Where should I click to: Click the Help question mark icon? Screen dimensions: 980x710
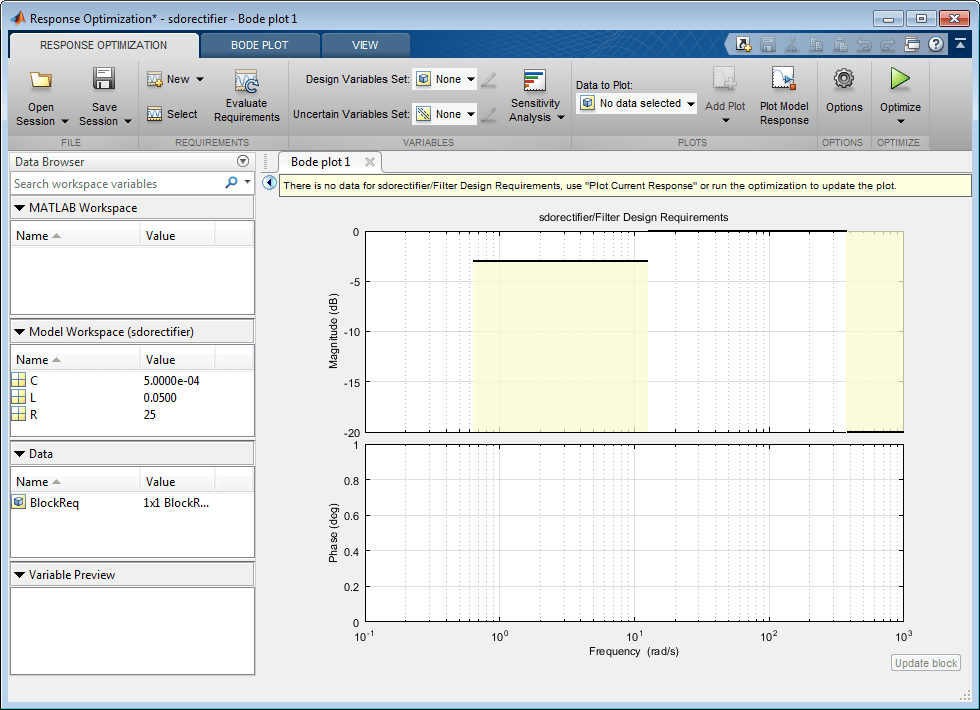(x=936, y=44)
